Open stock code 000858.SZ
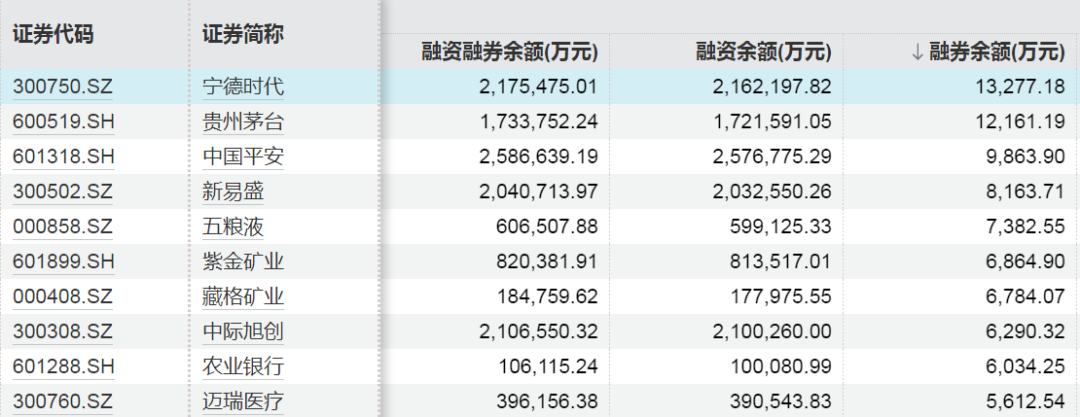The width and height of the screenshot is (1080, 417). pos(63,227)
